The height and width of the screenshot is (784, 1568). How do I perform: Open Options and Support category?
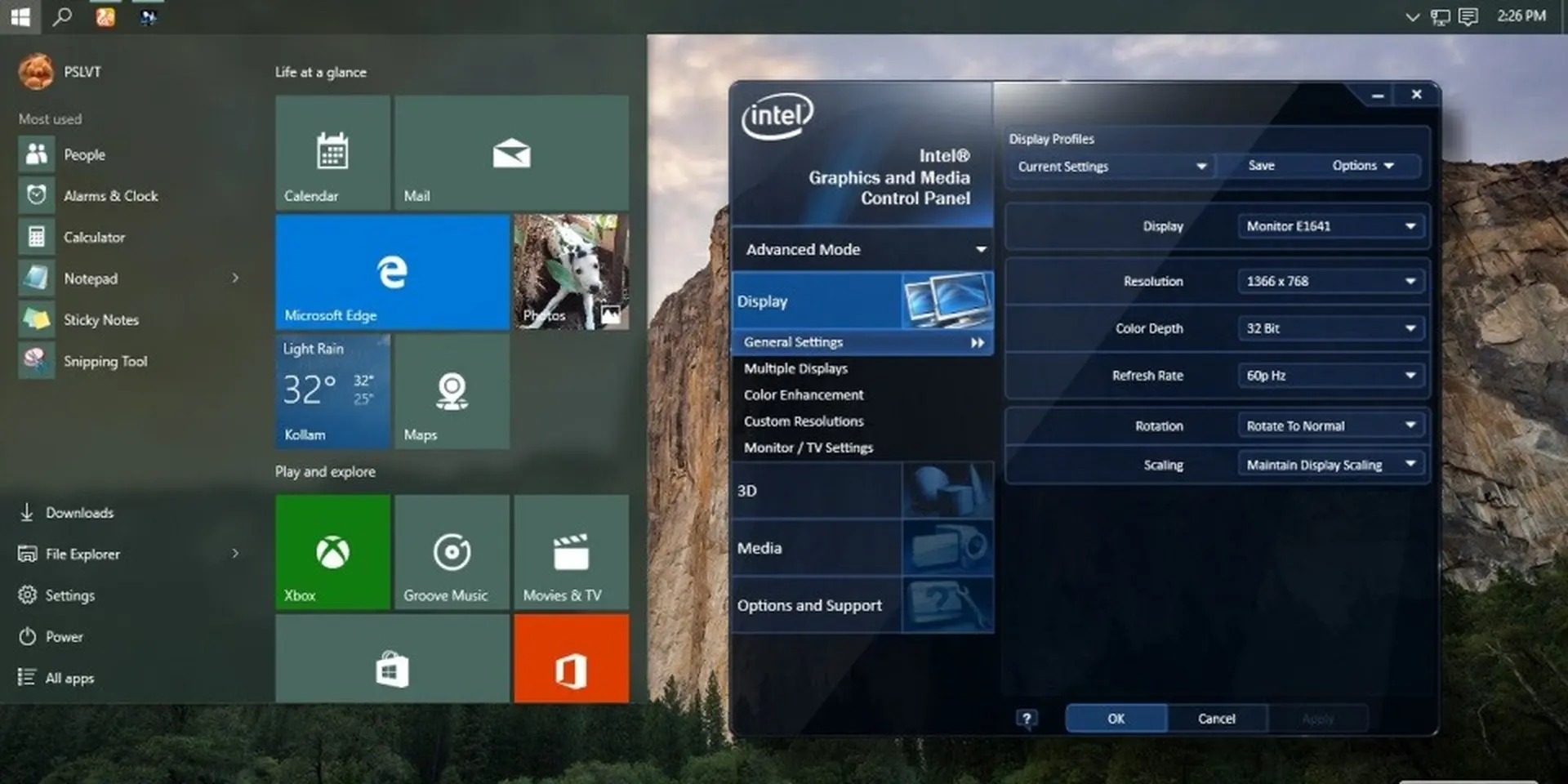[x=862, y=605]
